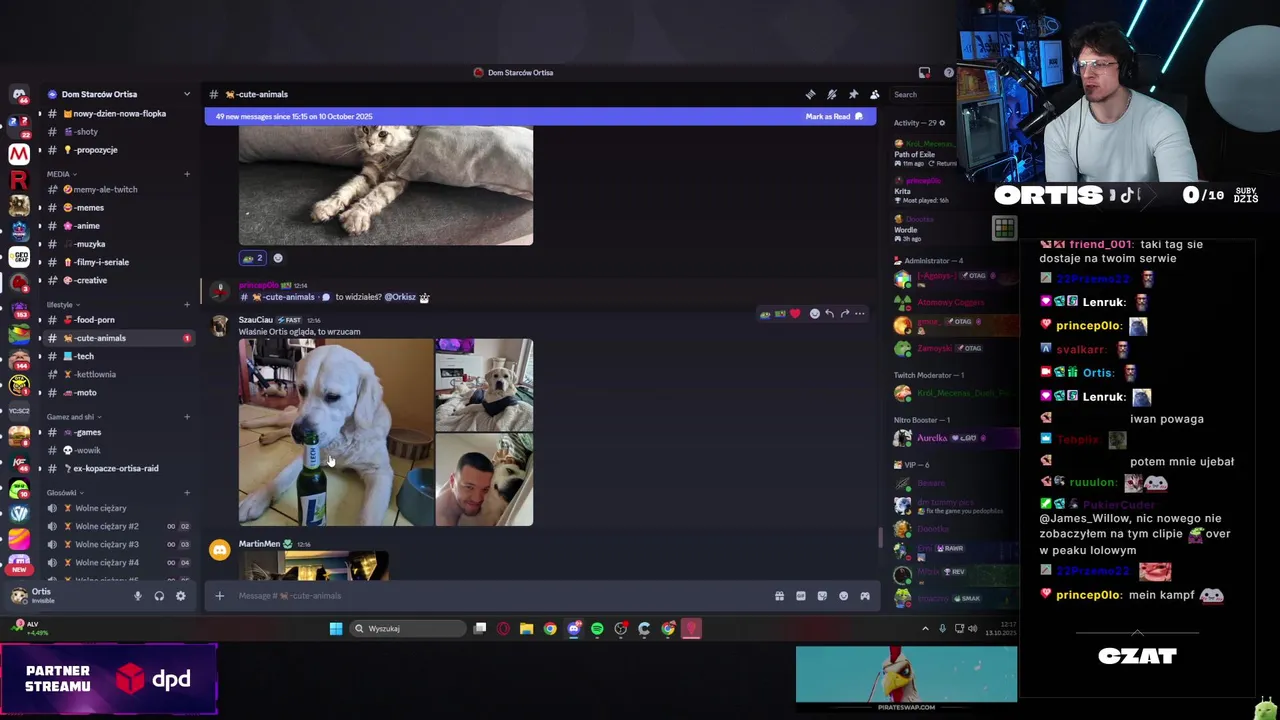
Task: Reply to SzauCiau's message with arrow icon
Action: coord(829,314)
